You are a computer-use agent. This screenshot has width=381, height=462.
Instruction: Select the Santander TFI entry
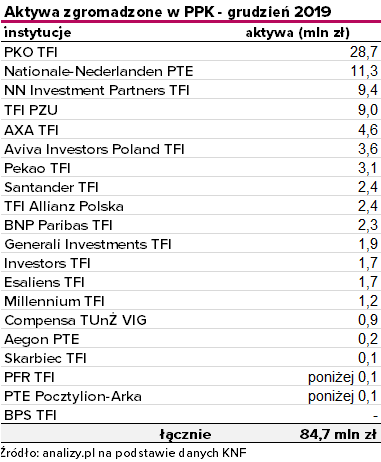pos(191,187)
